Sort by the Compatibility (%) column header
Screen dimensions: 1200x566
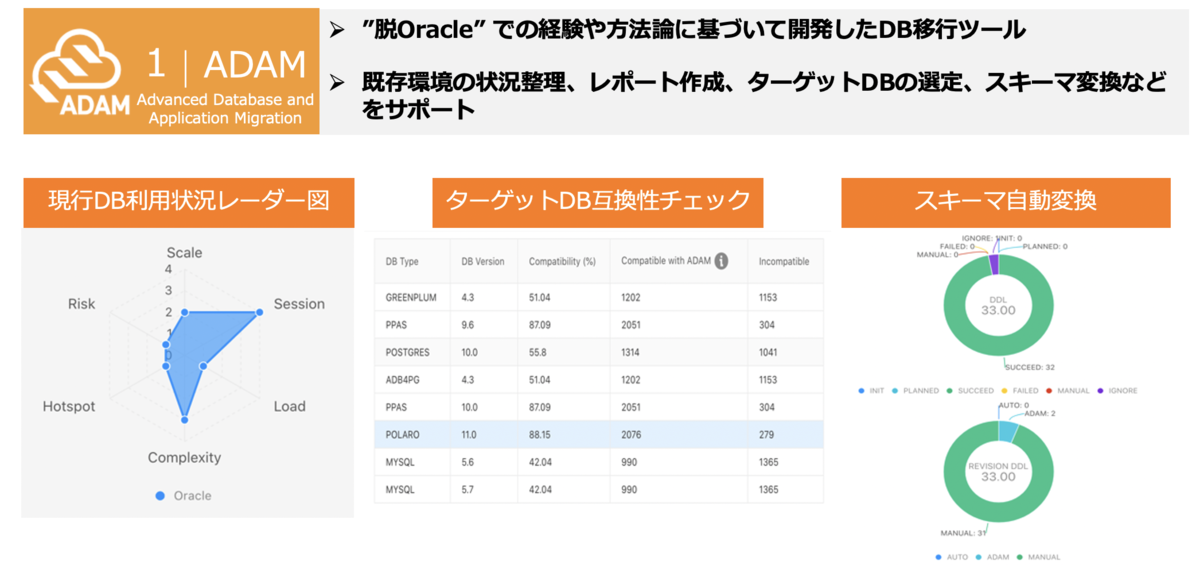click(x=562, y=262)
